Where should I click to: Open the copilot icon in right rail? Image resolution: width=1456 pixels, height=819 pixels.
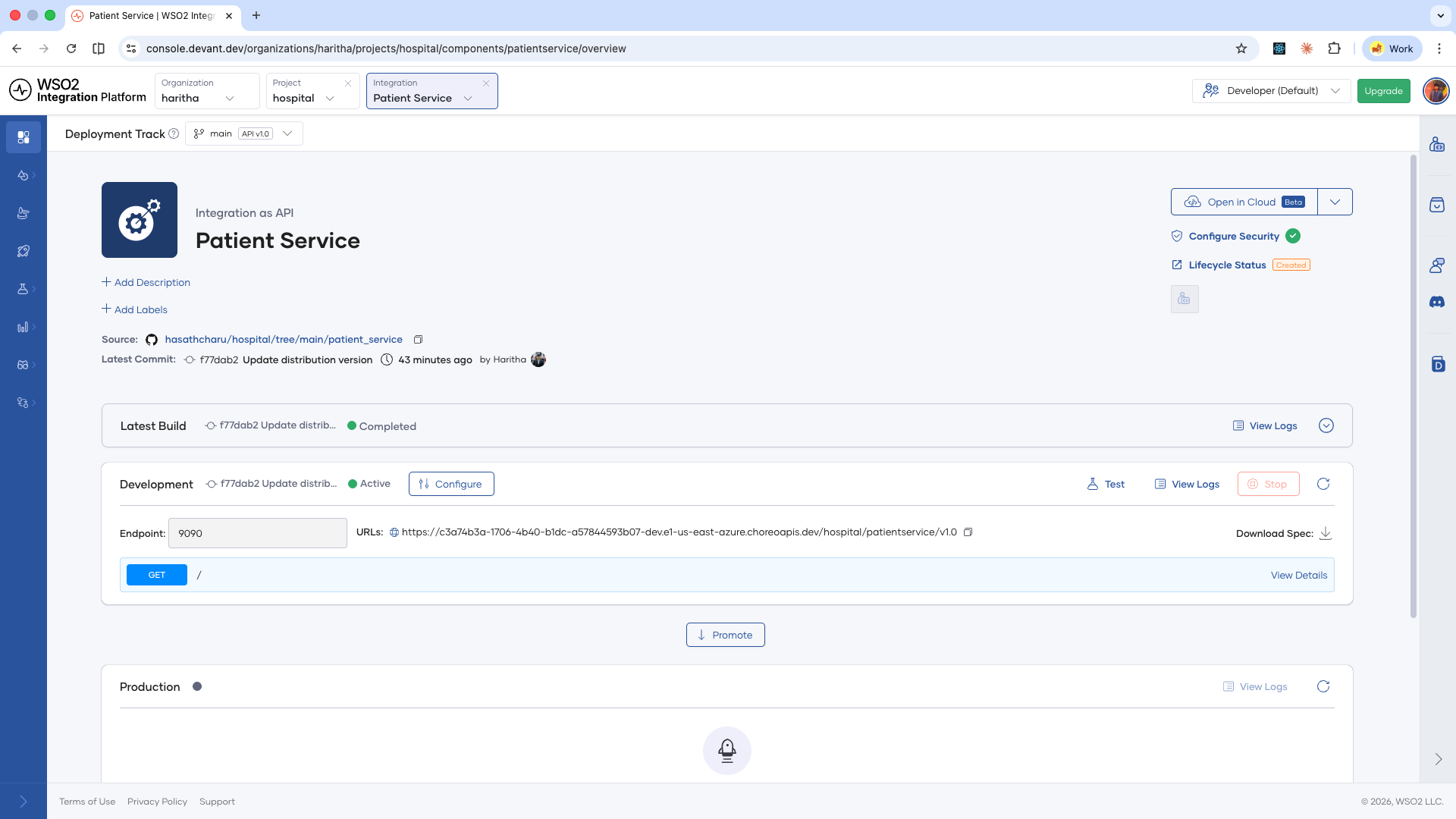tap(1437, 145)
